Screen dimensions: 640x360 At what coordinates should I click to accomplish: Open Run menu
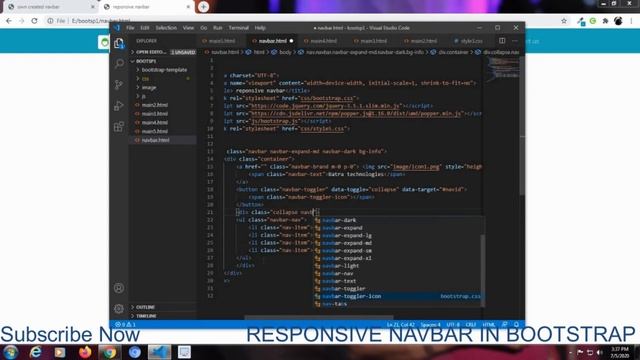[x=218, y=28]
